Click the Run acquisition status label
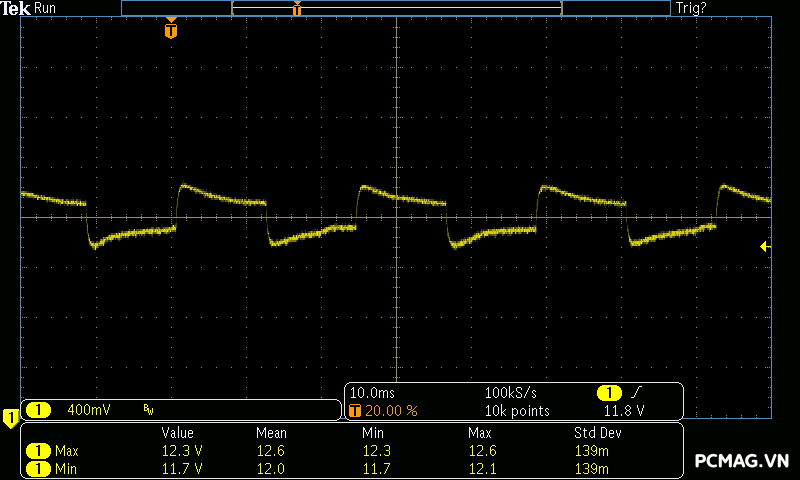The height and width of the screenshot is (480, 800). pyautogui.click(x=46, y=8)
